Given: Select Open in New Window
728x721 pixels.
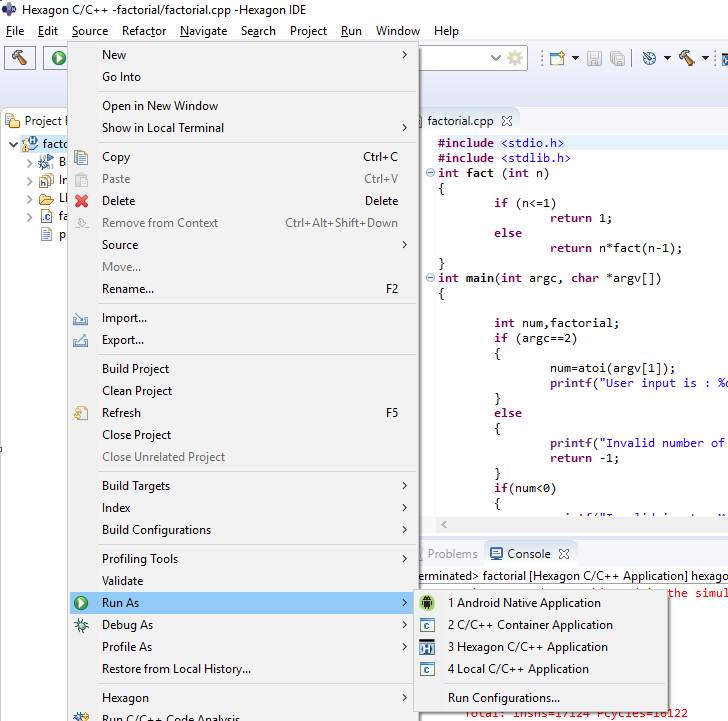Looking at the screenshot, I should coord(244,106).
